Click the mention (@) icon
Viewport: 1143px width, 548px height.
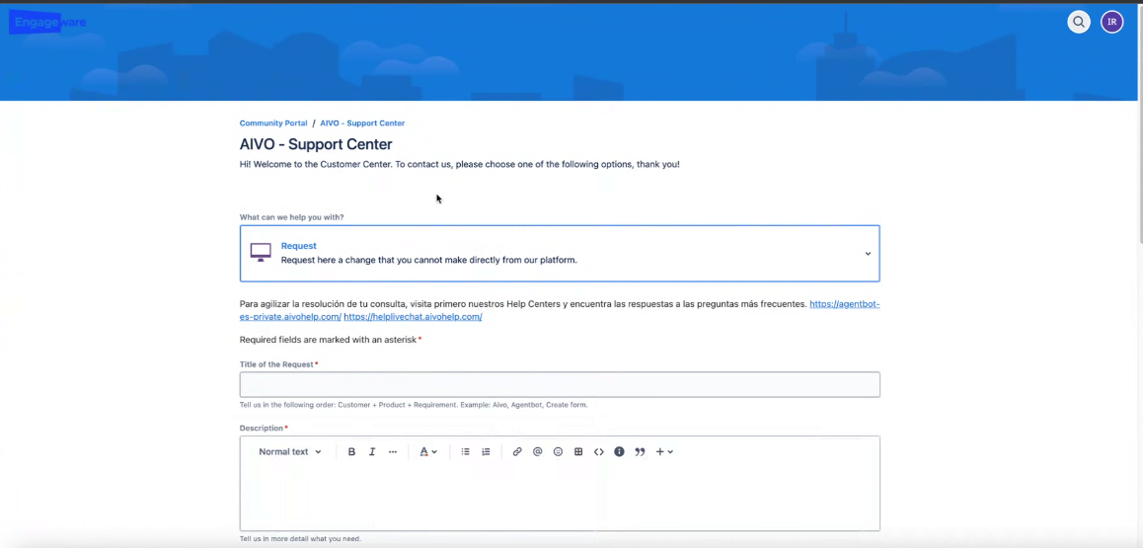537,452
